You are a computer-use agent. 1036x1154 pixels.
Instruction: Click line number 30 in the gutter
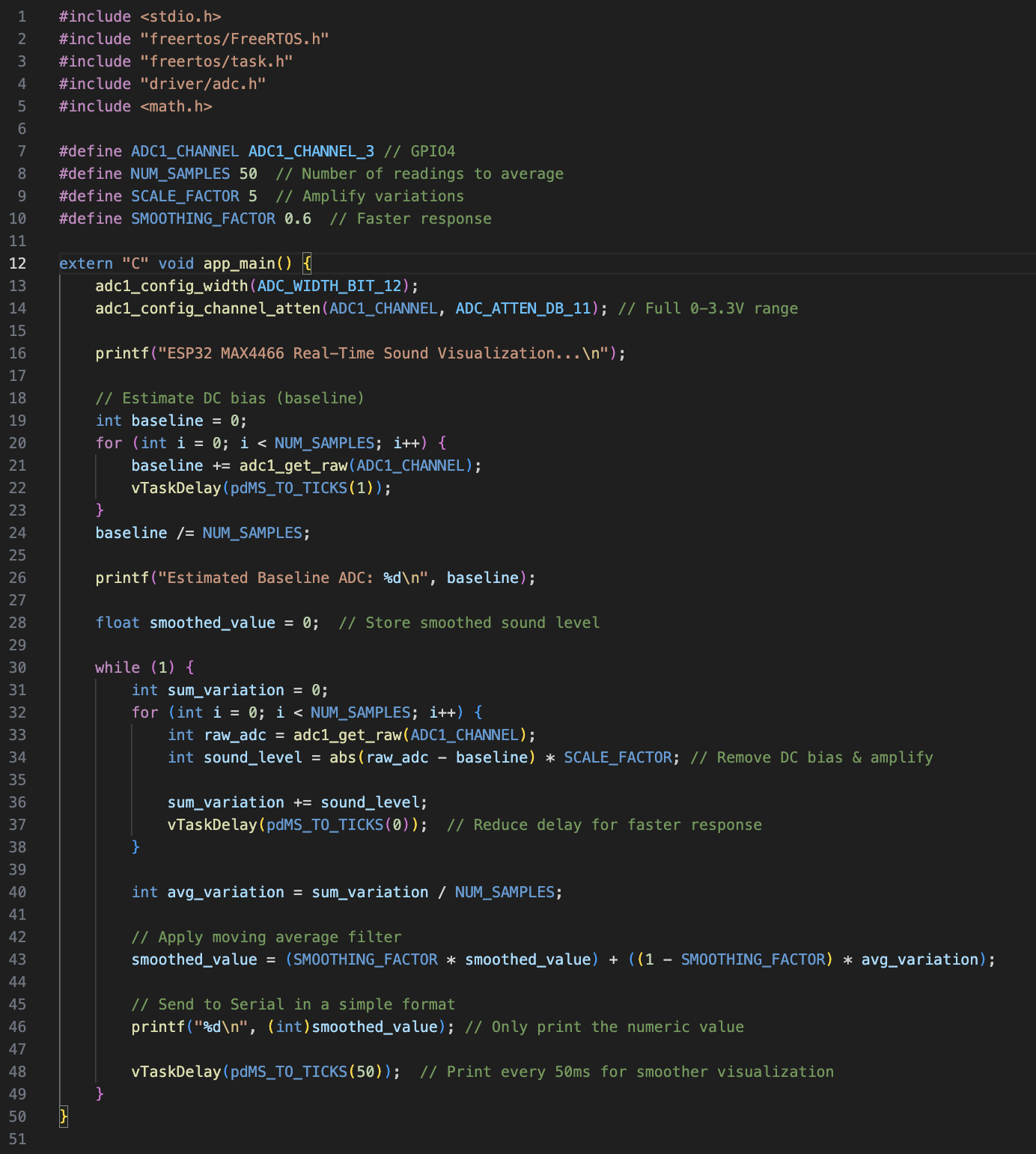[x=17, y=668]
